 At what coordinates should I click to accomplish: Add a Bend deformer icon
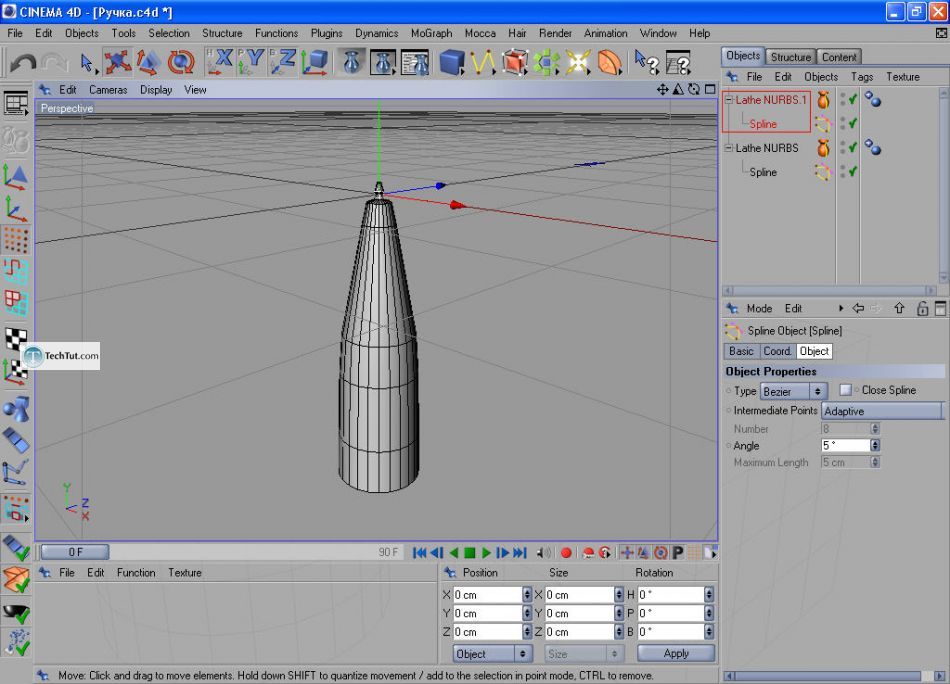tap(610, 62)
